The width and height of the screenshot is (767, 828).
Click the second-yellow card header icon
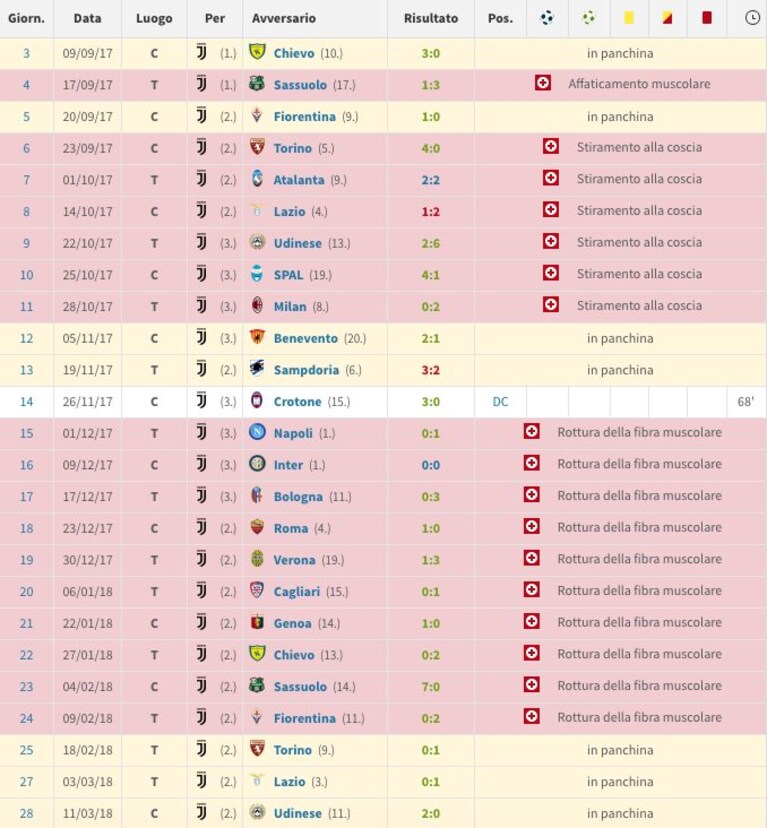[667, 18]
